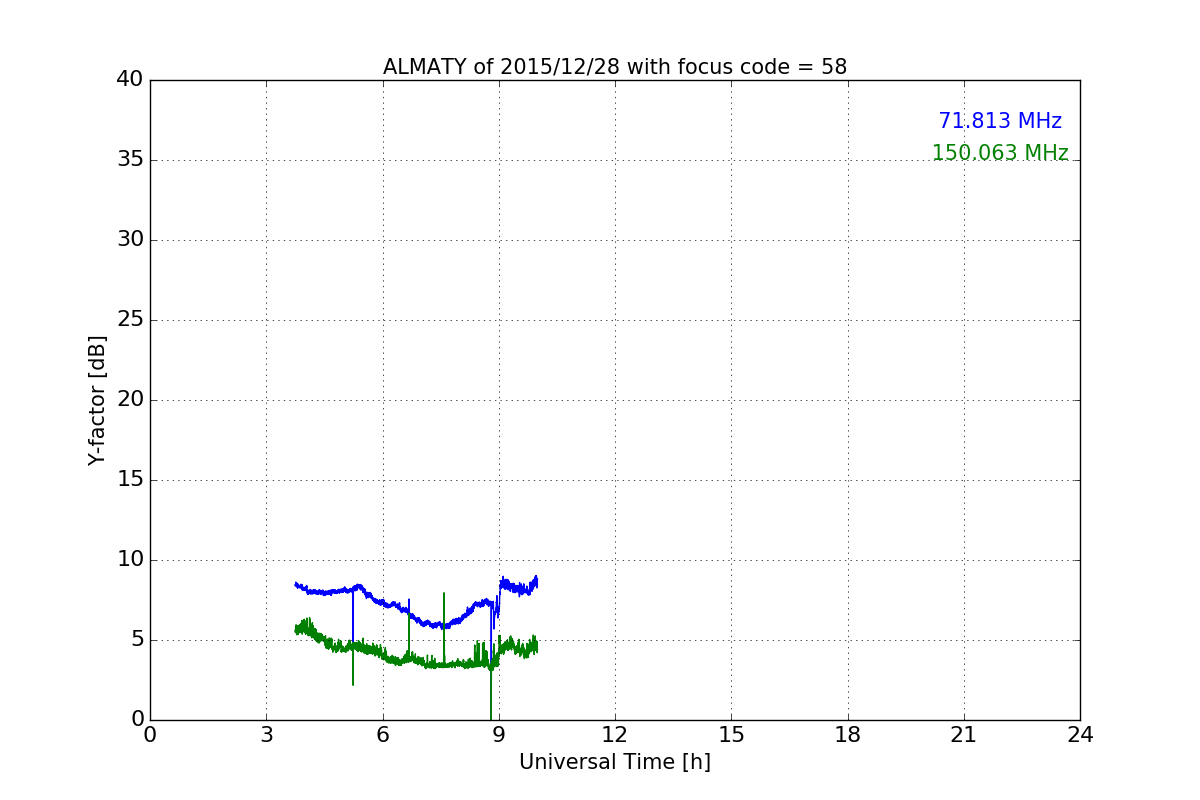Click the 'Universal Time [h]' axis label
1200x800 pixels.
(x=615, y=762)
